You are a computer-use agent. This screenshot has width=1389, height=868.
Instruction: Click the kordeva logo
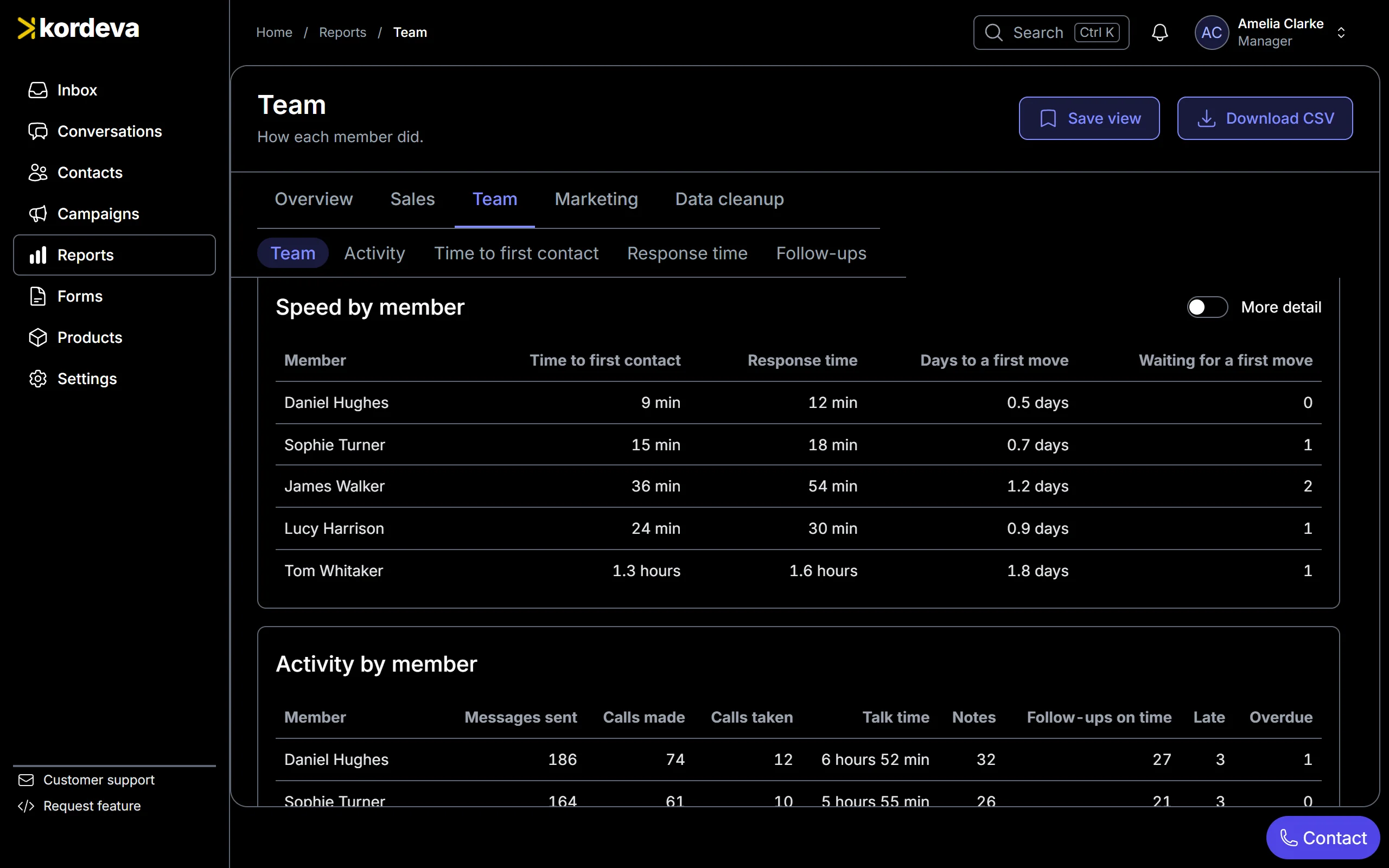[79, 28]
